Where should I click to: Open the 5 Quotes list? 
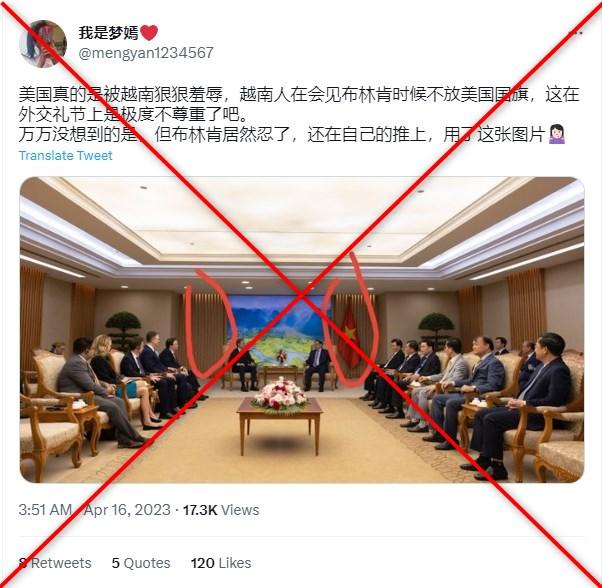coord(141,563)
